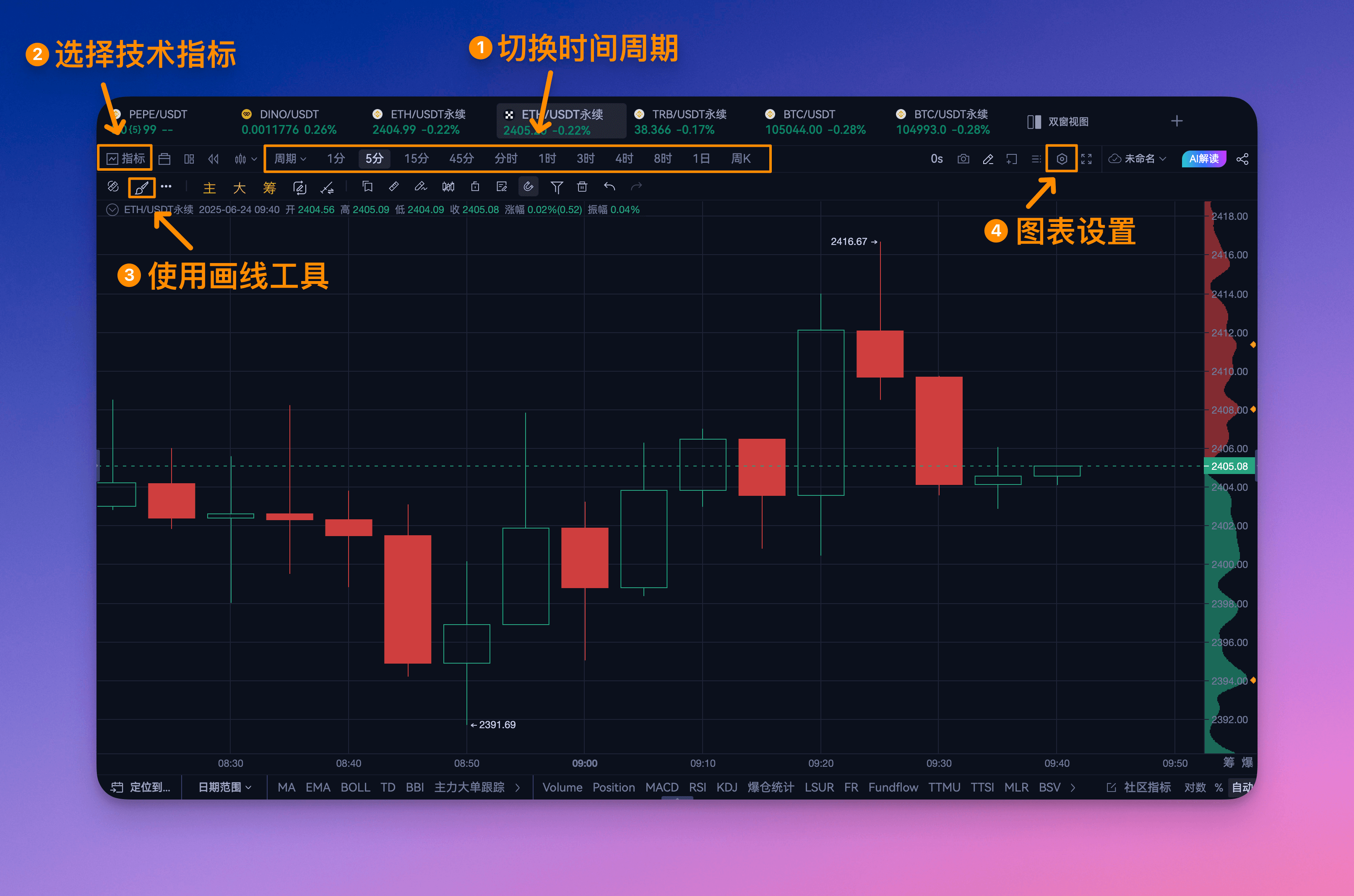Click the pencil edit icon near 0s

click(x=988, y=159)
